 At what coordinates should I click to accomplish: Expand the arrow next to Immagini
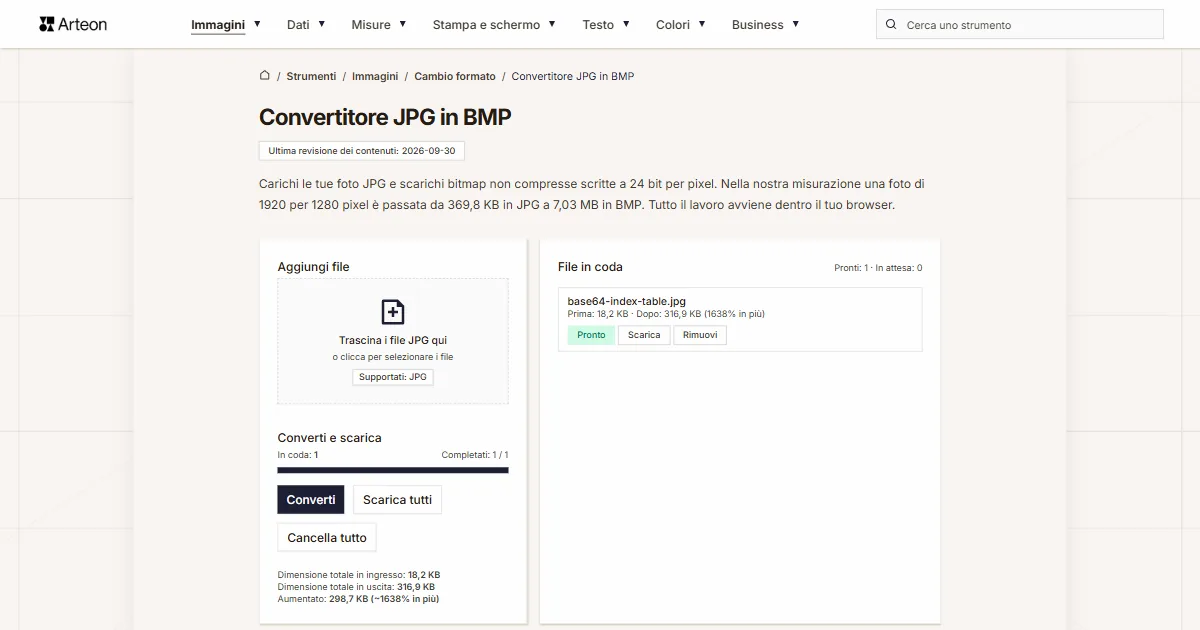[x=257, y=23]
